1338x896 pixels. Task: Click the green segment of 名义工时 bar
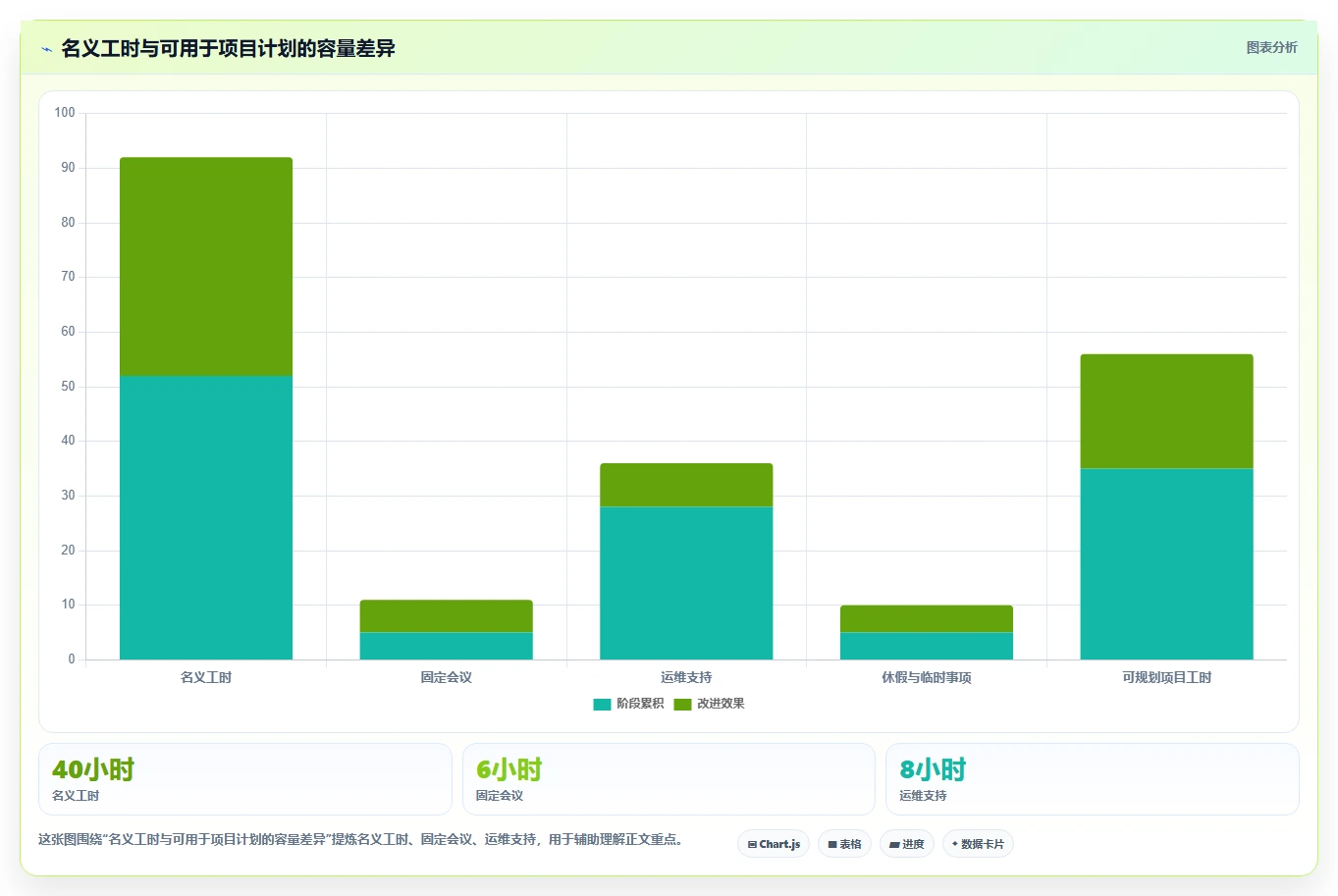tap(206, 267)
